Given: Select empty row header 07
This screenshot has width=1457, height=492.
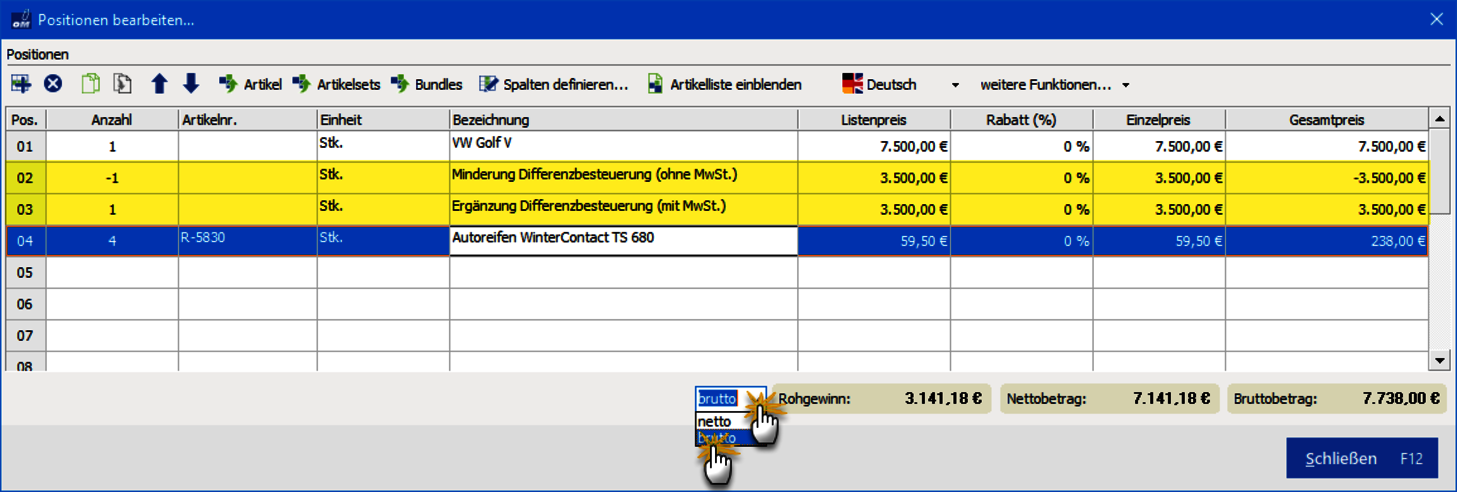Looking at the screenshot, I should 25,335.
